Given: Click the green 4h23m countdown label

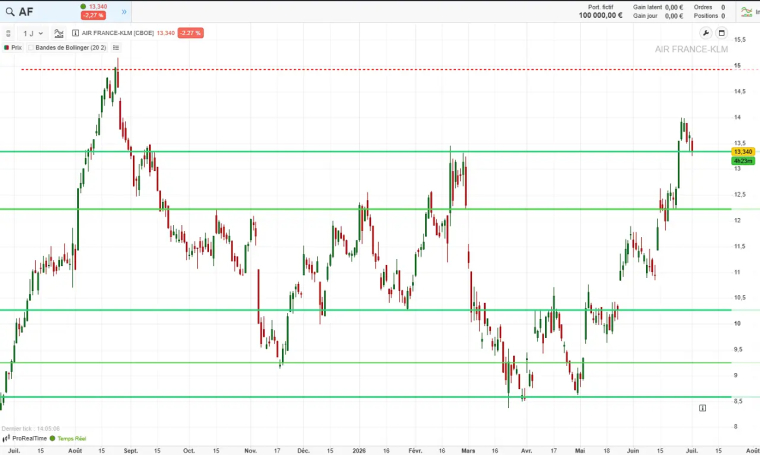Looking at the screenshot, I should 743,160.
